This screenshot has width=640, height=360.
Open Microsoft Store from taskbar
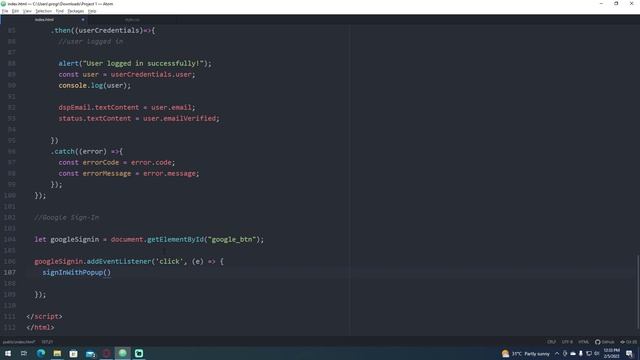73,353
